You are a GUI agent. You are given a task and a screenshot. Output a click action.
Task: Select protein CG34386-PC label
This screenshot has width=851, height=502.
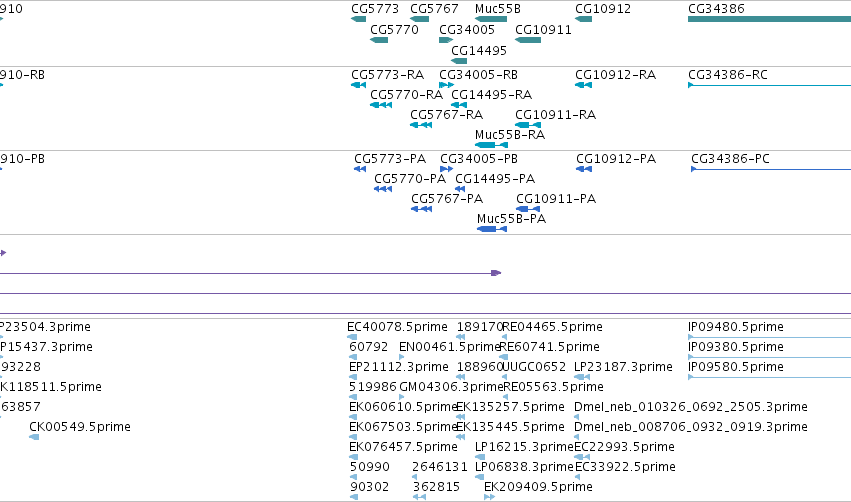[730, 158]
